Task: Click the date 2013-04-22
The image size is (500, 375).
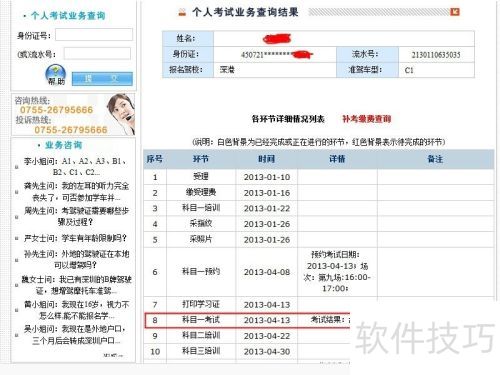Action: [267, 336]
